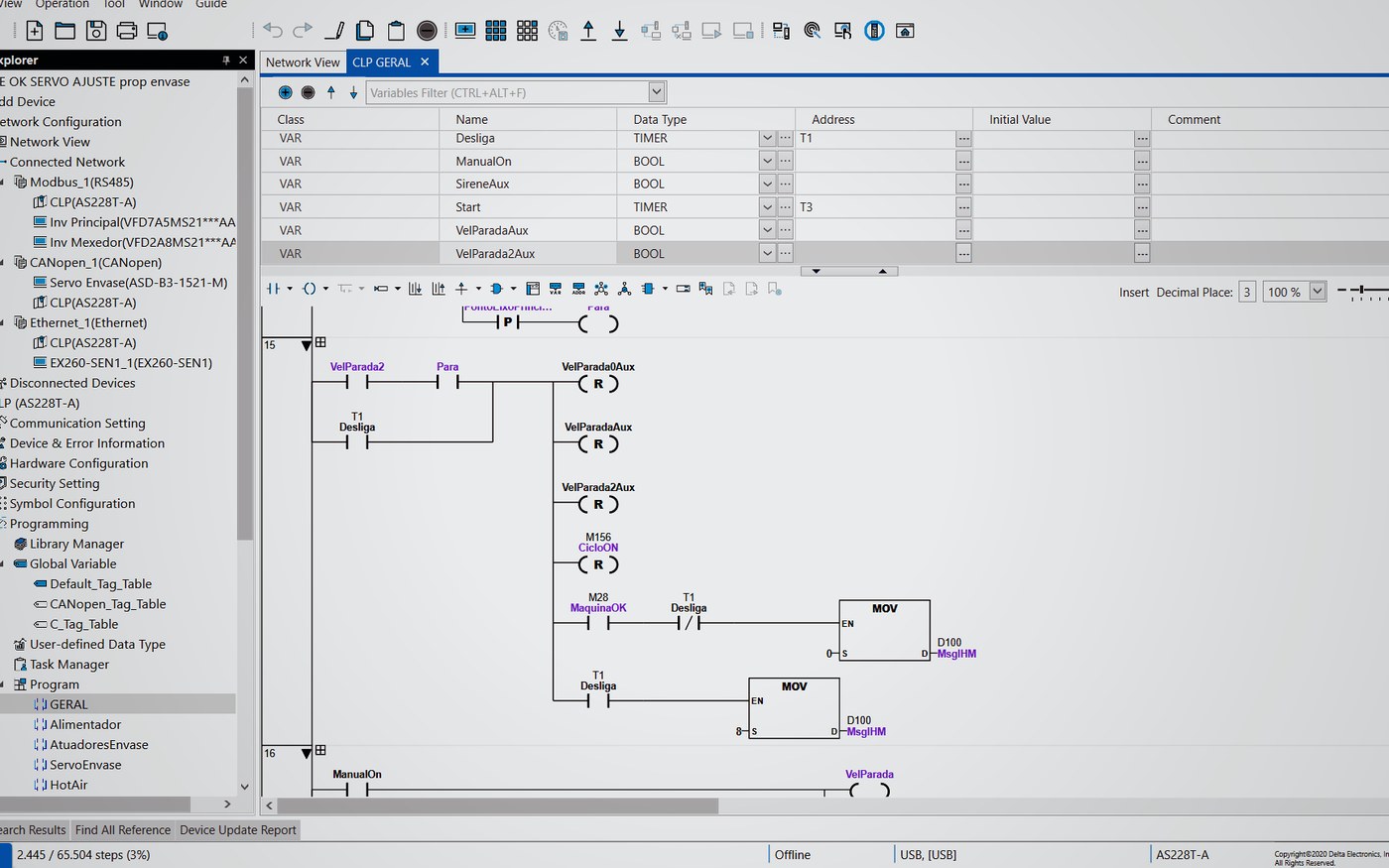This screenshot has height=868, width=1389.
Task: Click Initial Value ellipsis button for SireneAux row
Action: pyautogui.click(x=1142, y=184)
